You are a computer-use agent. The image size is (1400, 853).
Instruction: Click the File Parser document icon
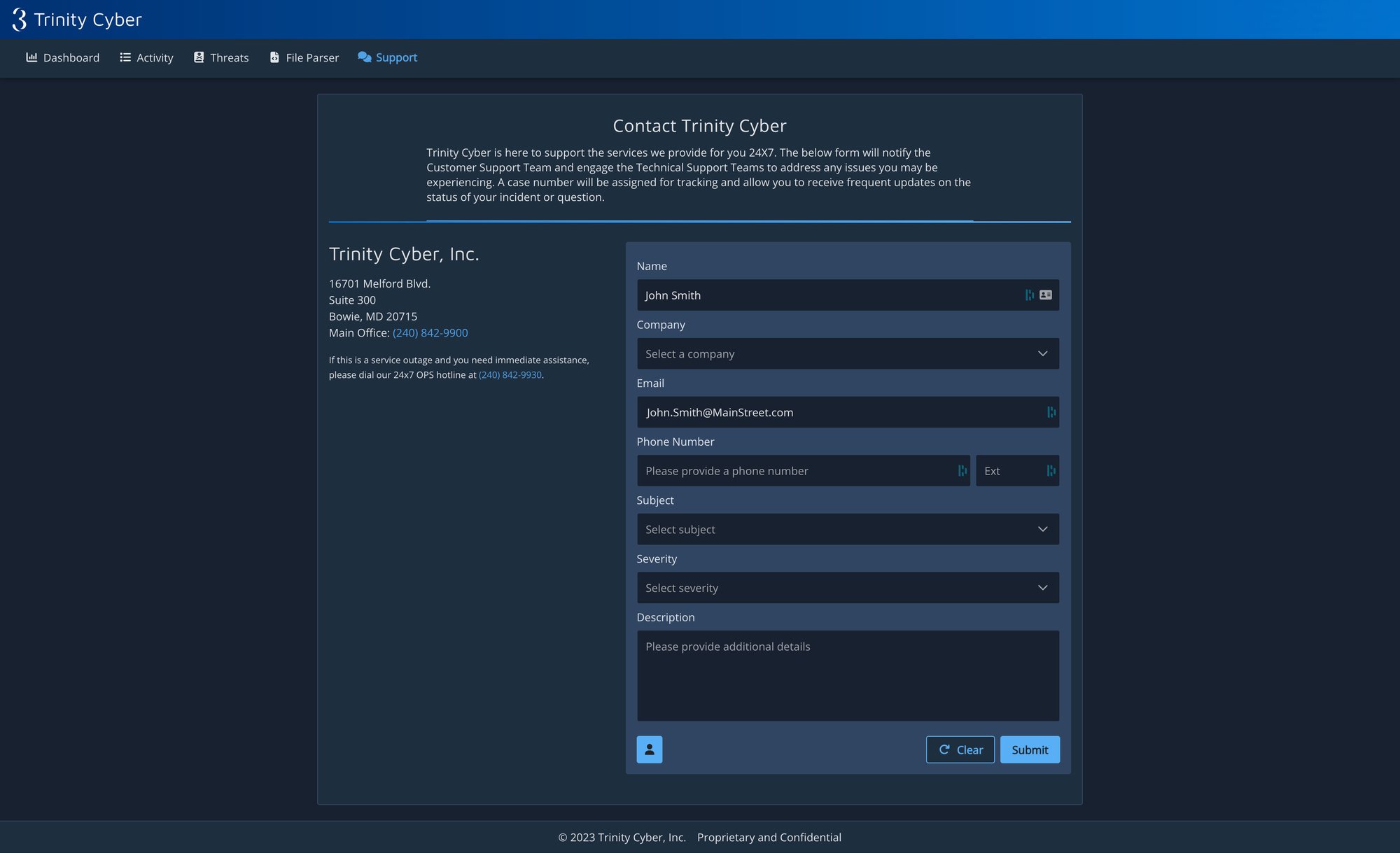pos(274,57)
